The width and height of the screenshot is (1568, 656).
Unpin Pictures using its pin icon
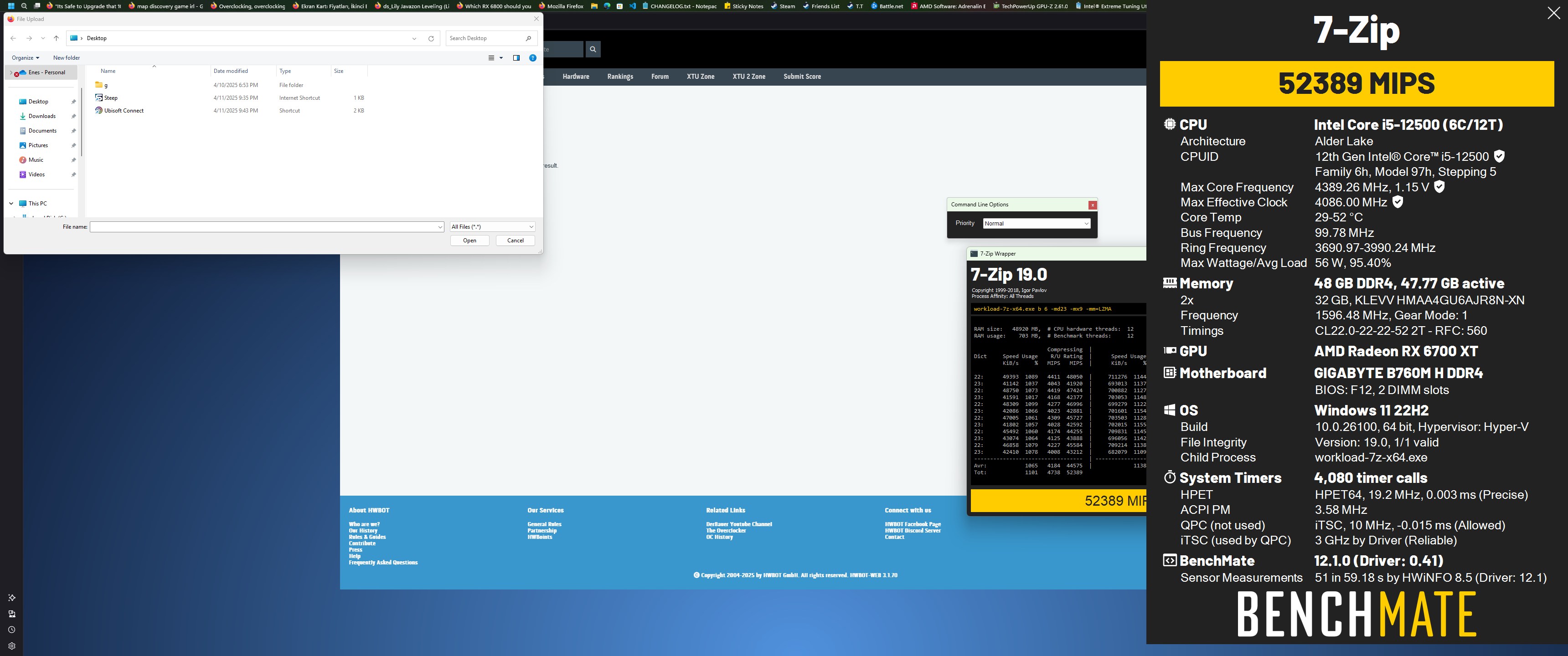coord(74,145)
